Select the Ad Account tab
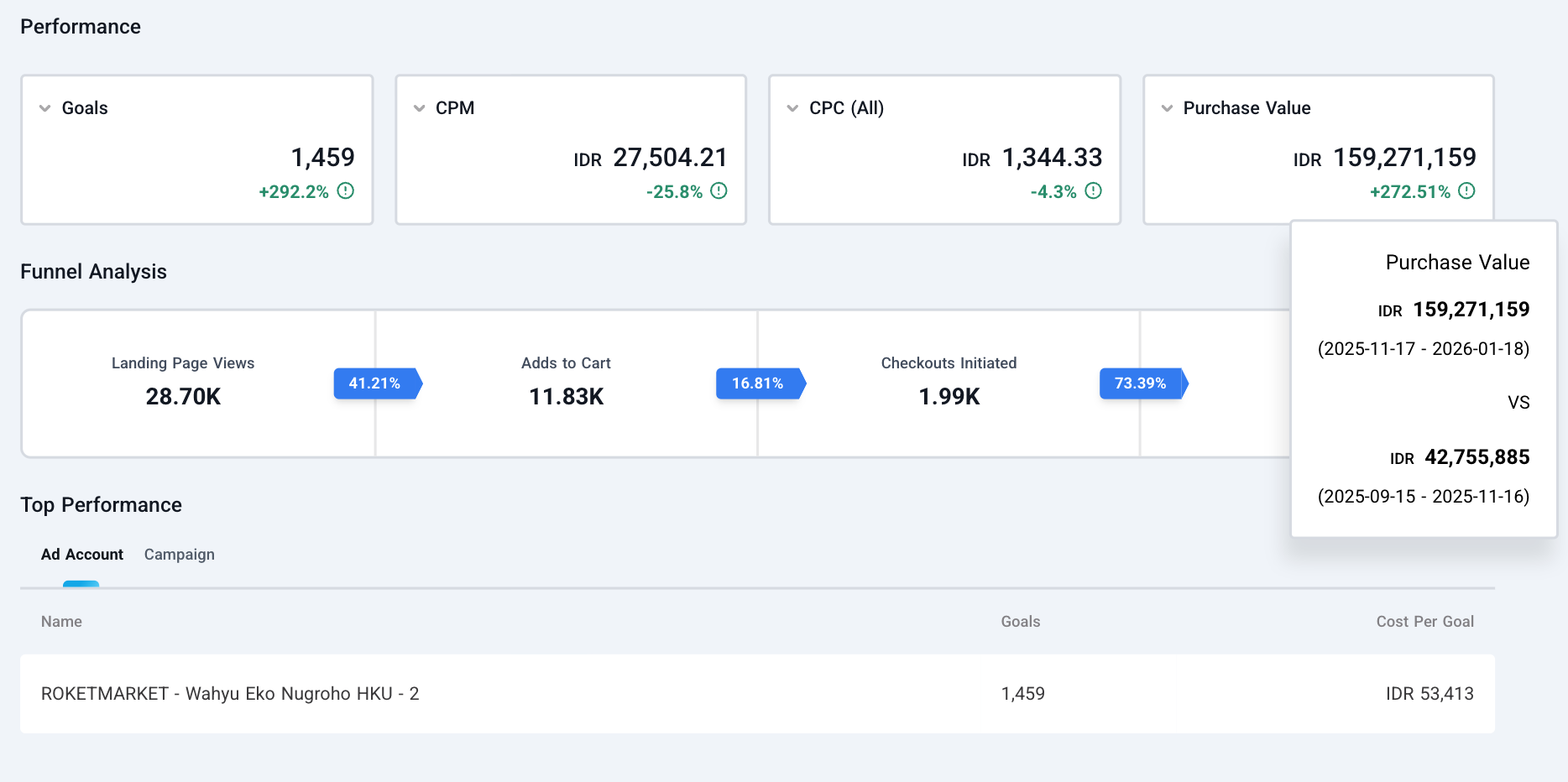 point(82,555)
